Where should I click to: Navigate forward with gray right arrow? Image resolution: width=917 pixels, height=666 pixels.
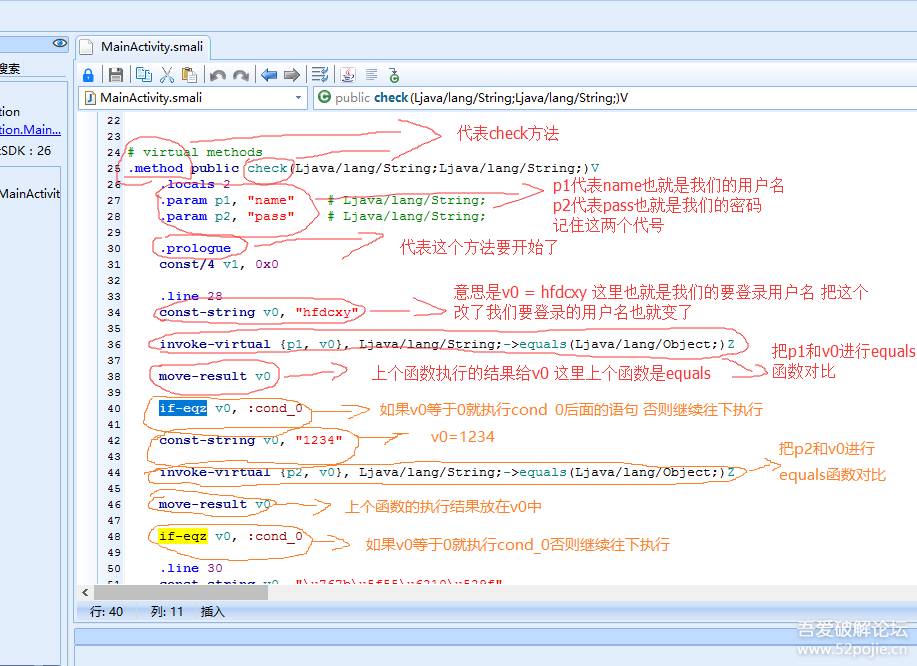[292, 75]
